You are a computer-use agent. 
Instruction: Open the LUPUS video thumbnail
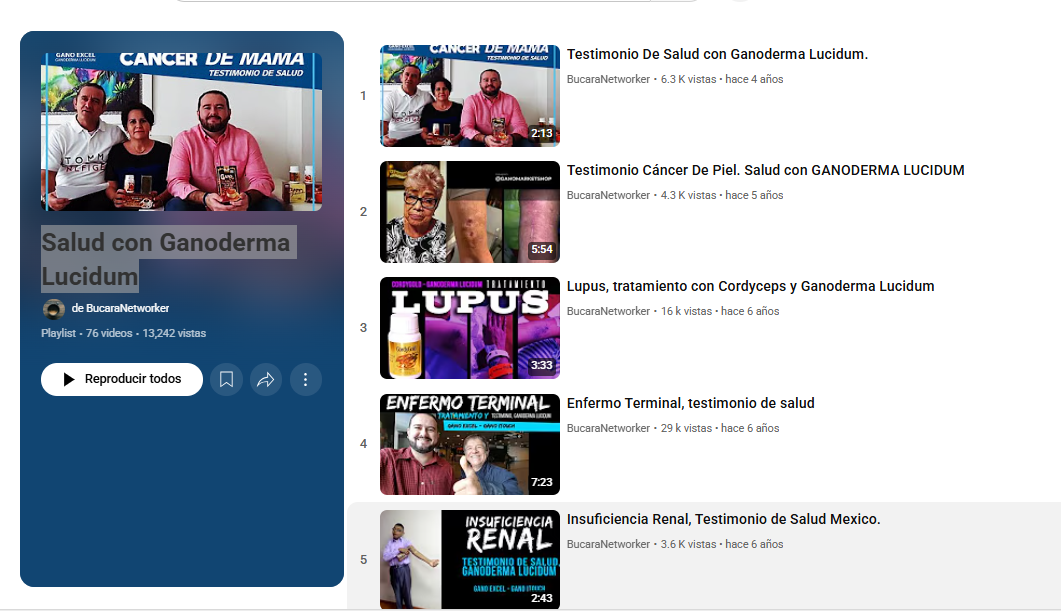(x=470, y=327)
